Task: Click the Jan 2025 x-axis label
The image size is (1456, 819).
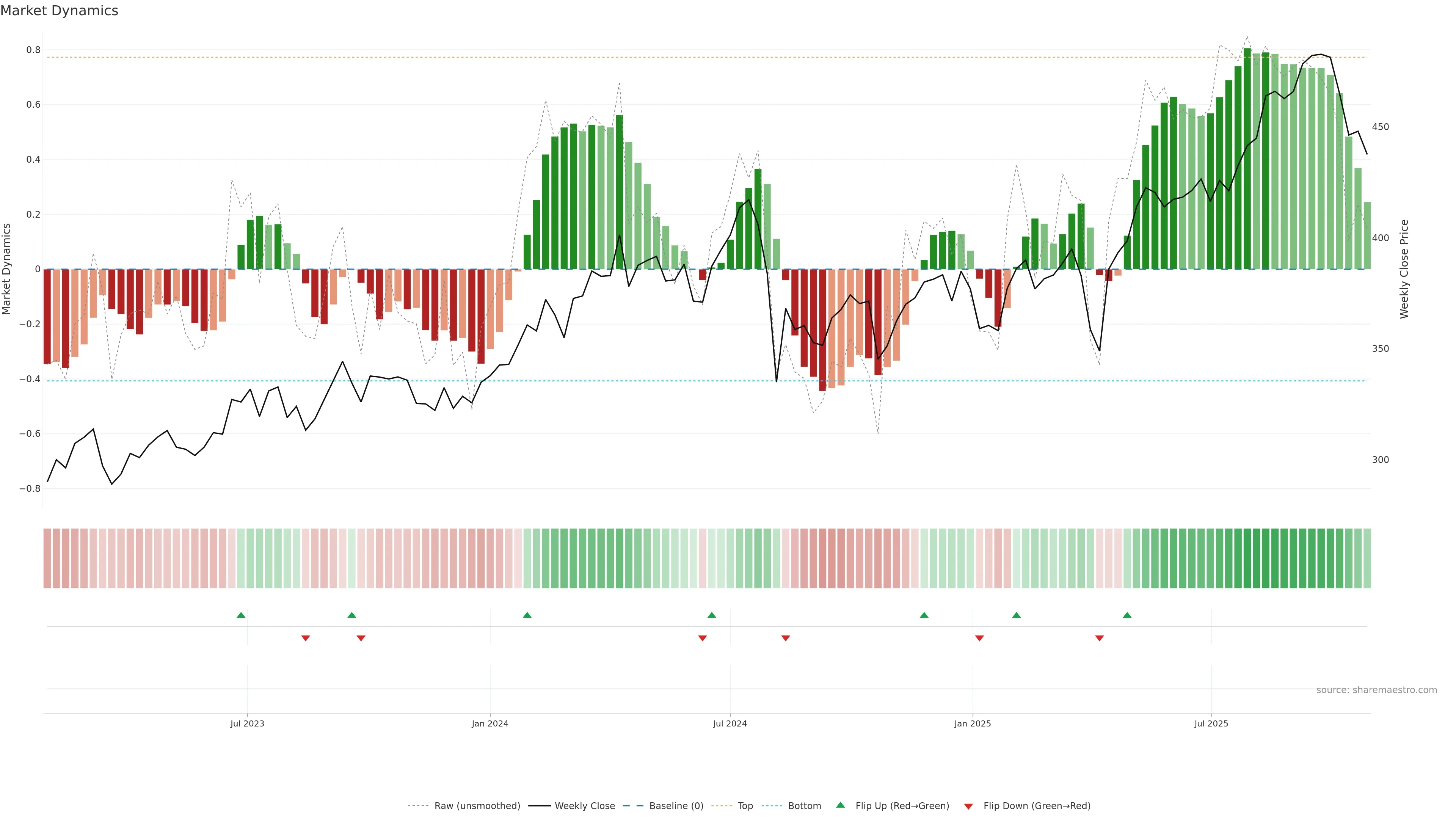Action: pos(972,723)
